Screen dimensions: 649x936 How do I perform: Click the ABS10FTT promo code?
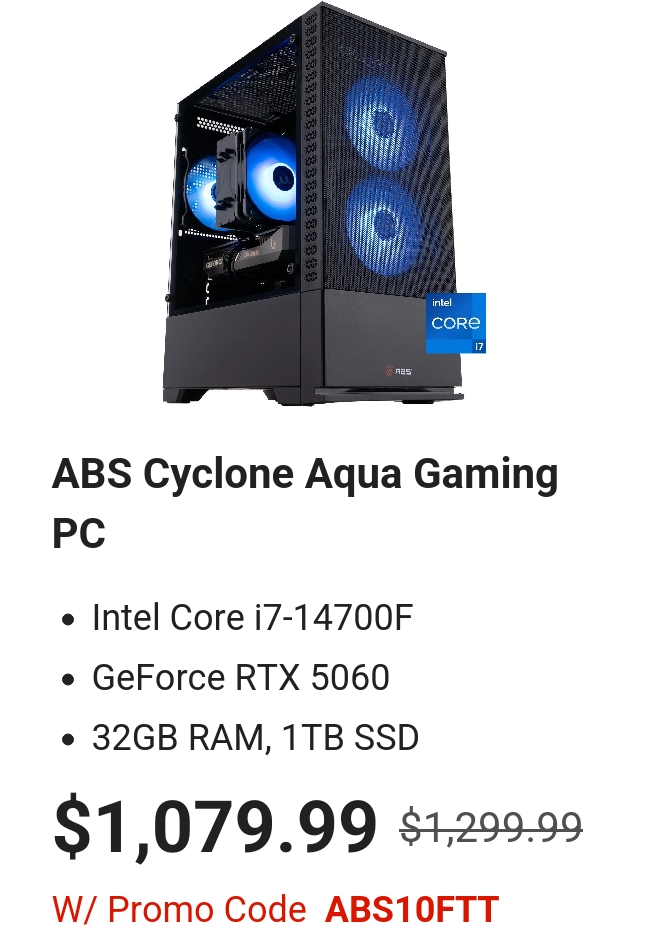[x=412, y=909]
